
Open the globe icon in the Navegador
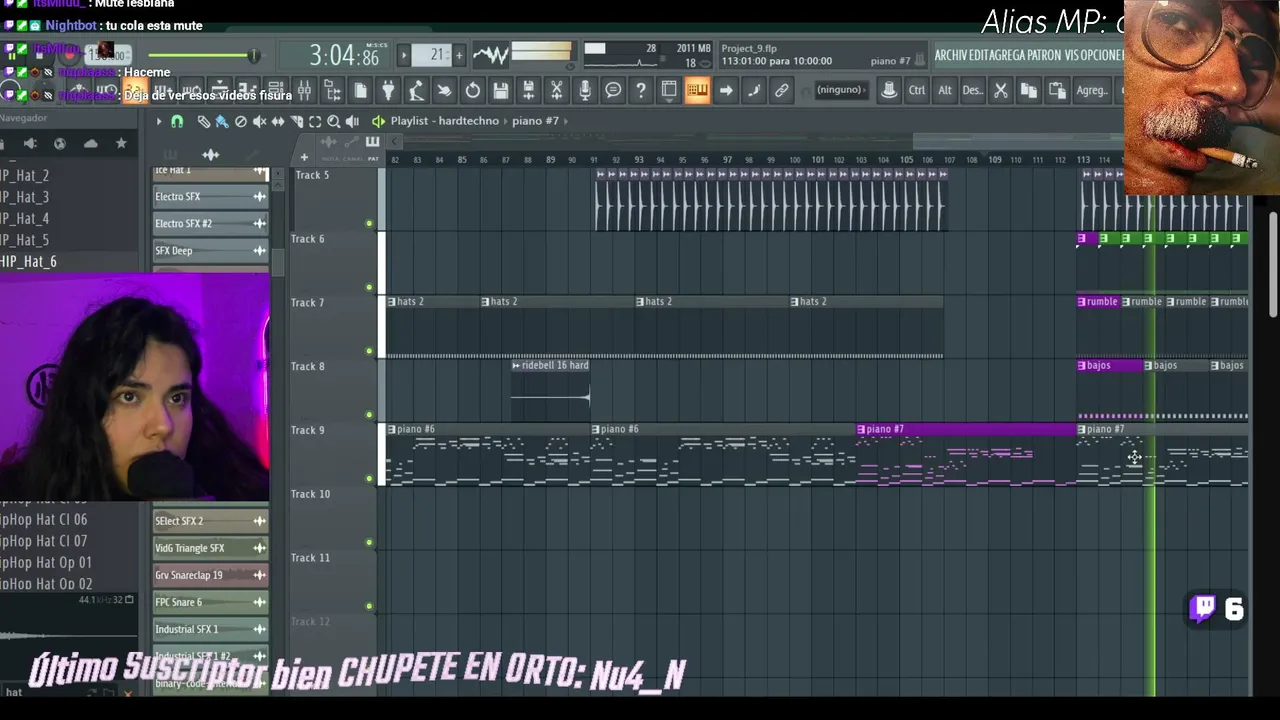(x=60, y=144)
